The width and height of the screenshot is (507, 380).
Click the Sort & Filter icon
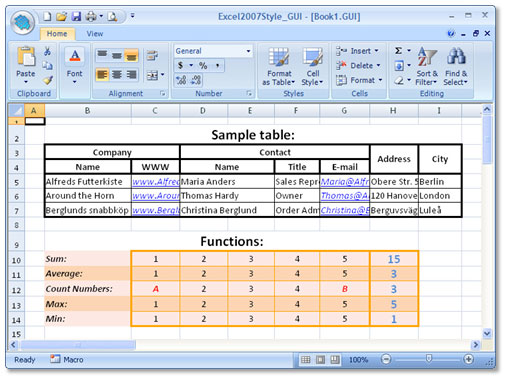click(427, 66)
